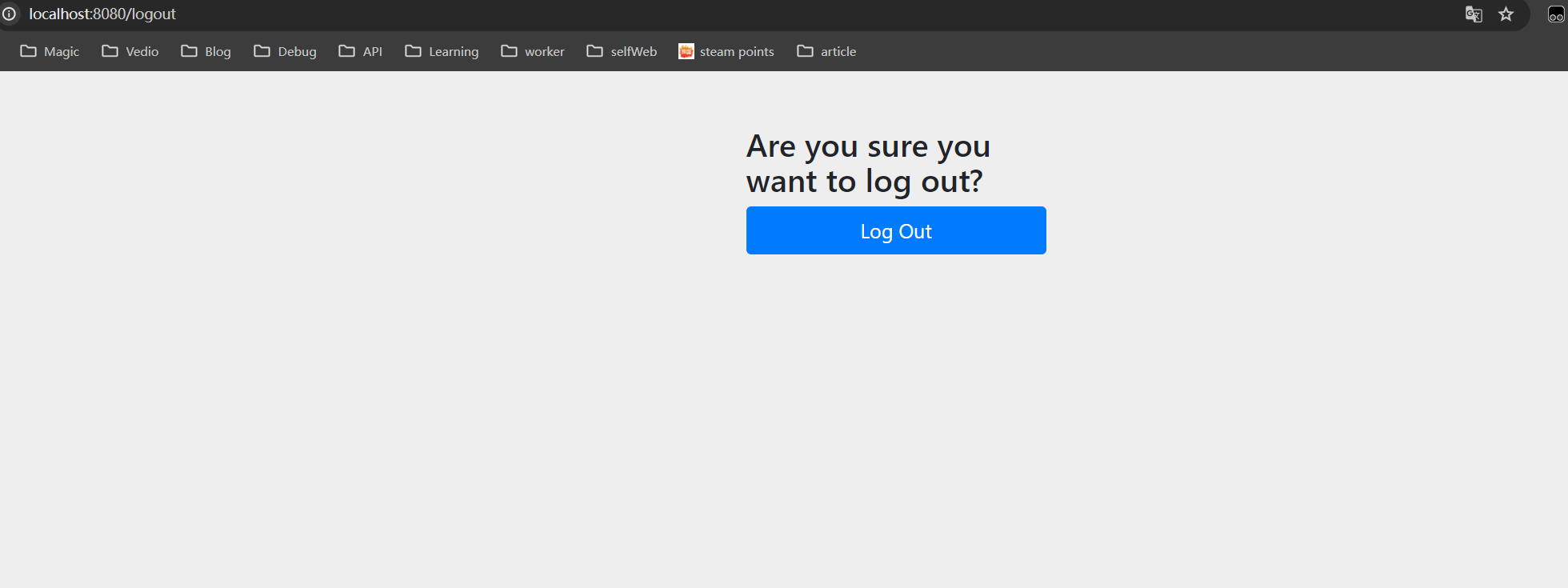Click the steam points bookmark favicon
The image size is (1568, 588).
click(686, 51)
